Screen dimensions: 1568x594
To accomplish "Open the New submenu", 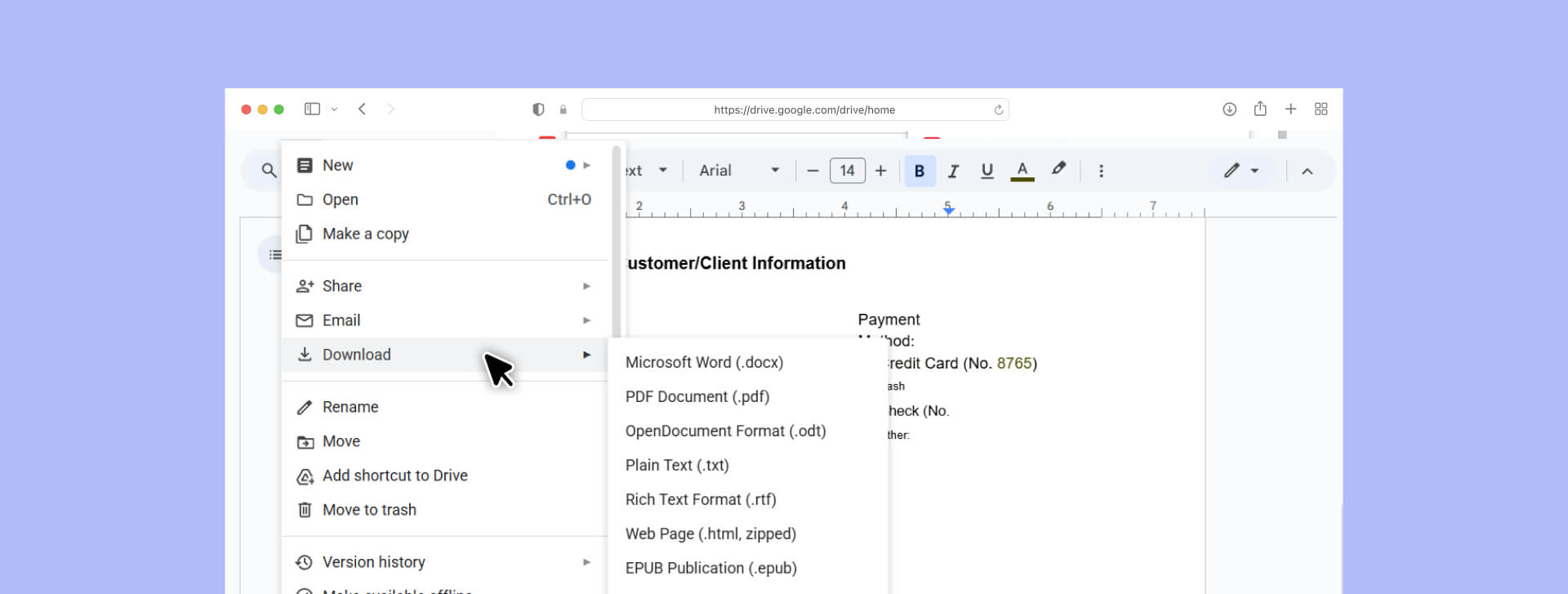I will pos(445,165).
